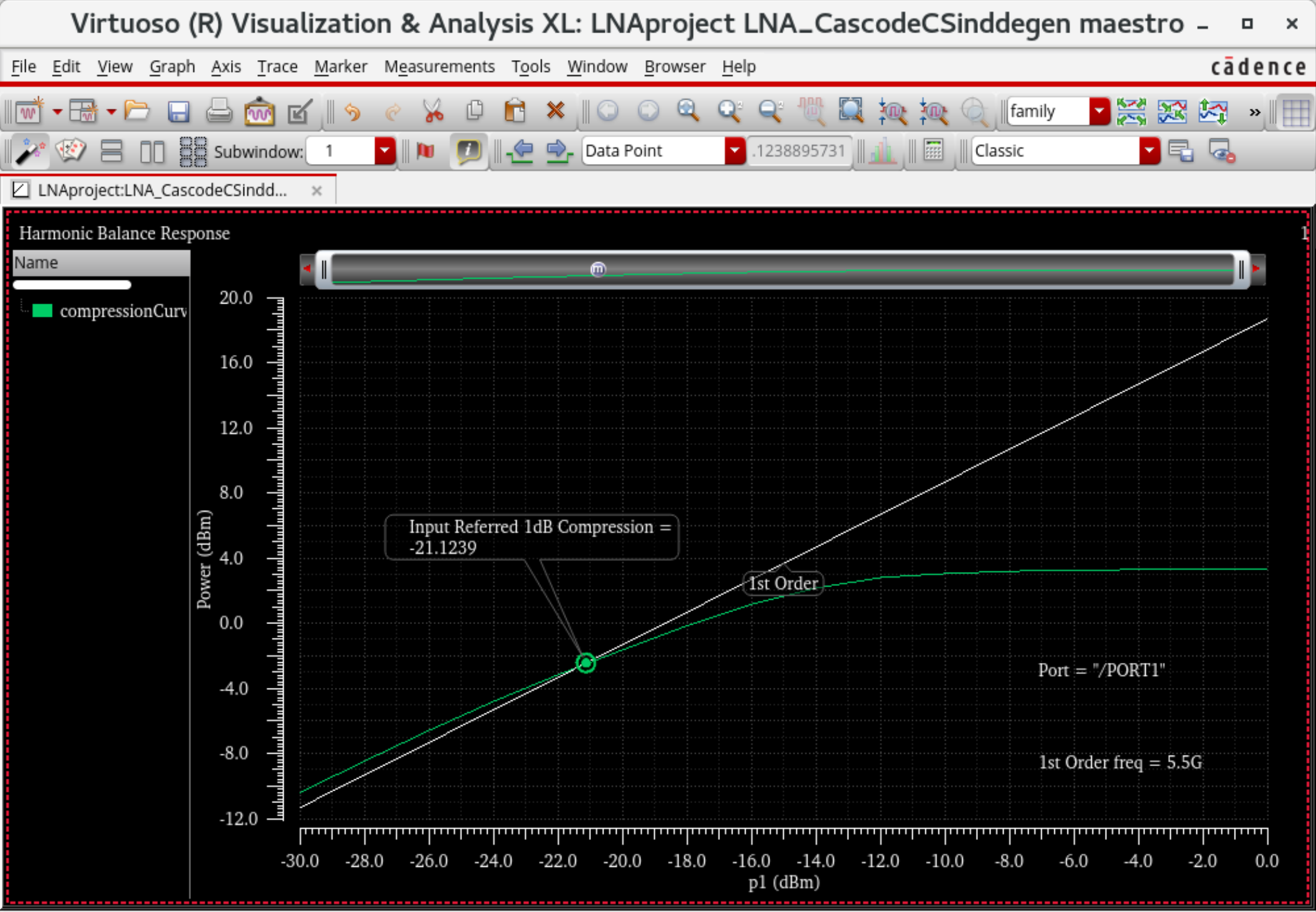Click the Open folder icon
Image resolution: width=1316 pixels, height=912 pixels.
[137, 111]
